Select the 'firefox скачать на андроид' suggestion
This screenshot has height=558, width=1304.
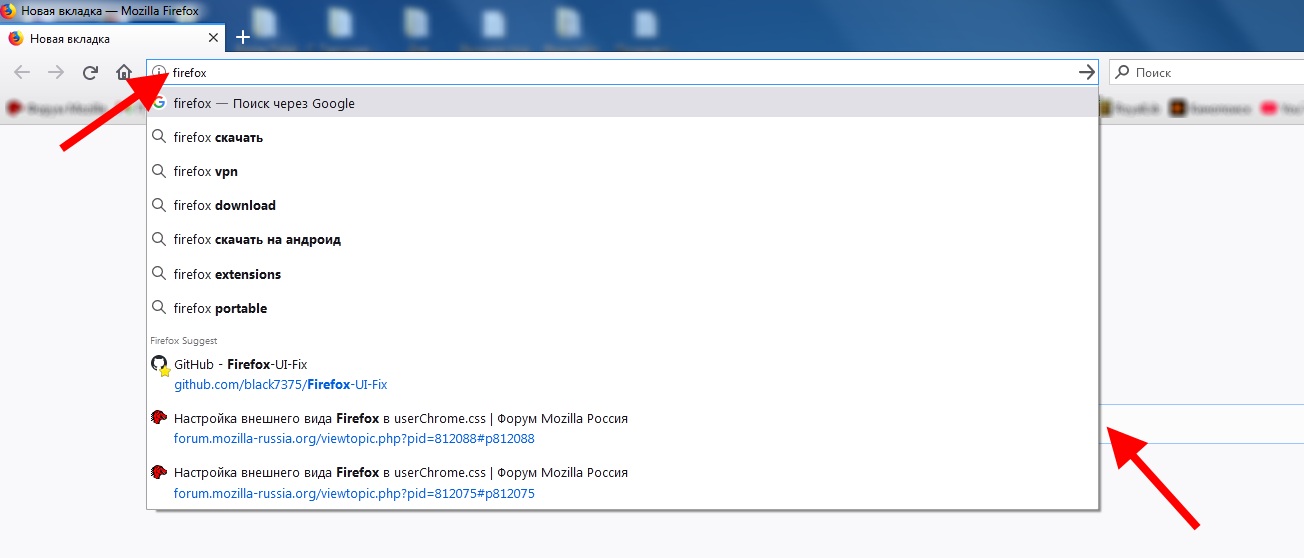pos(622,239)
